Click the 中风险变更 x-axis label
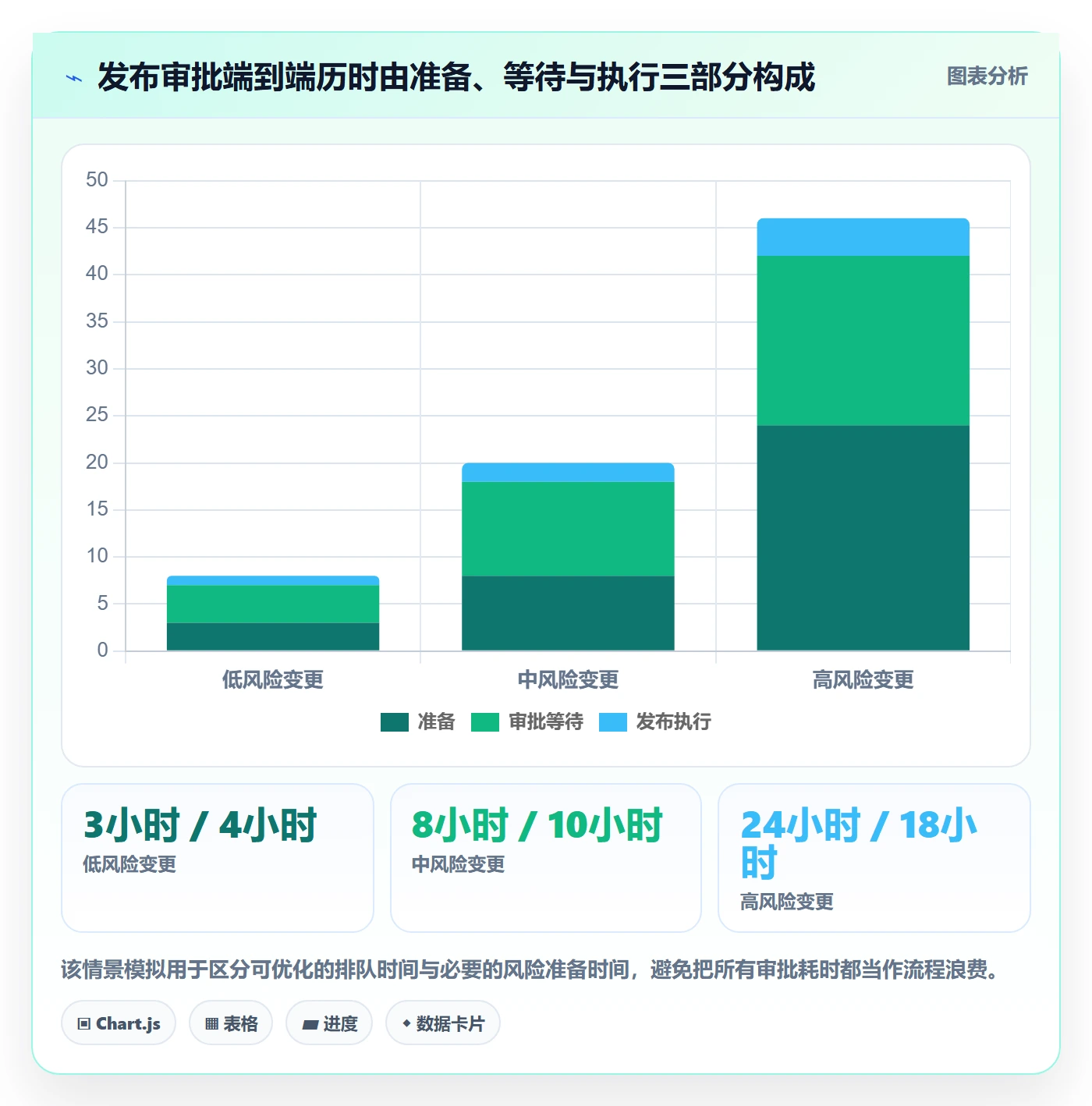This screenshot has height=1106, width=1092. pyautogui.click(x=568, y=680)
